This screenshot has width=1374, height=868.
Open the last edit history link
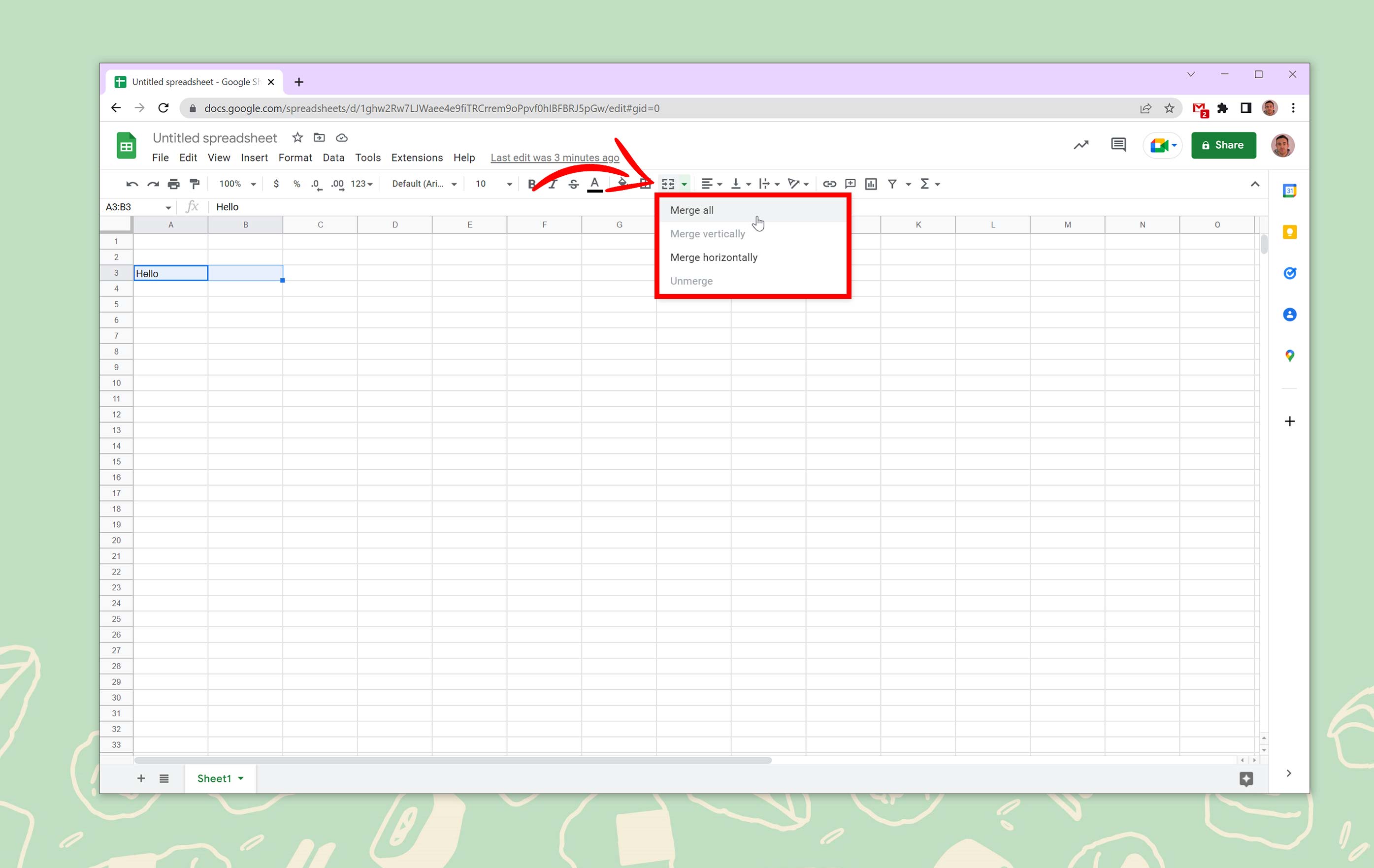(554, 158)
